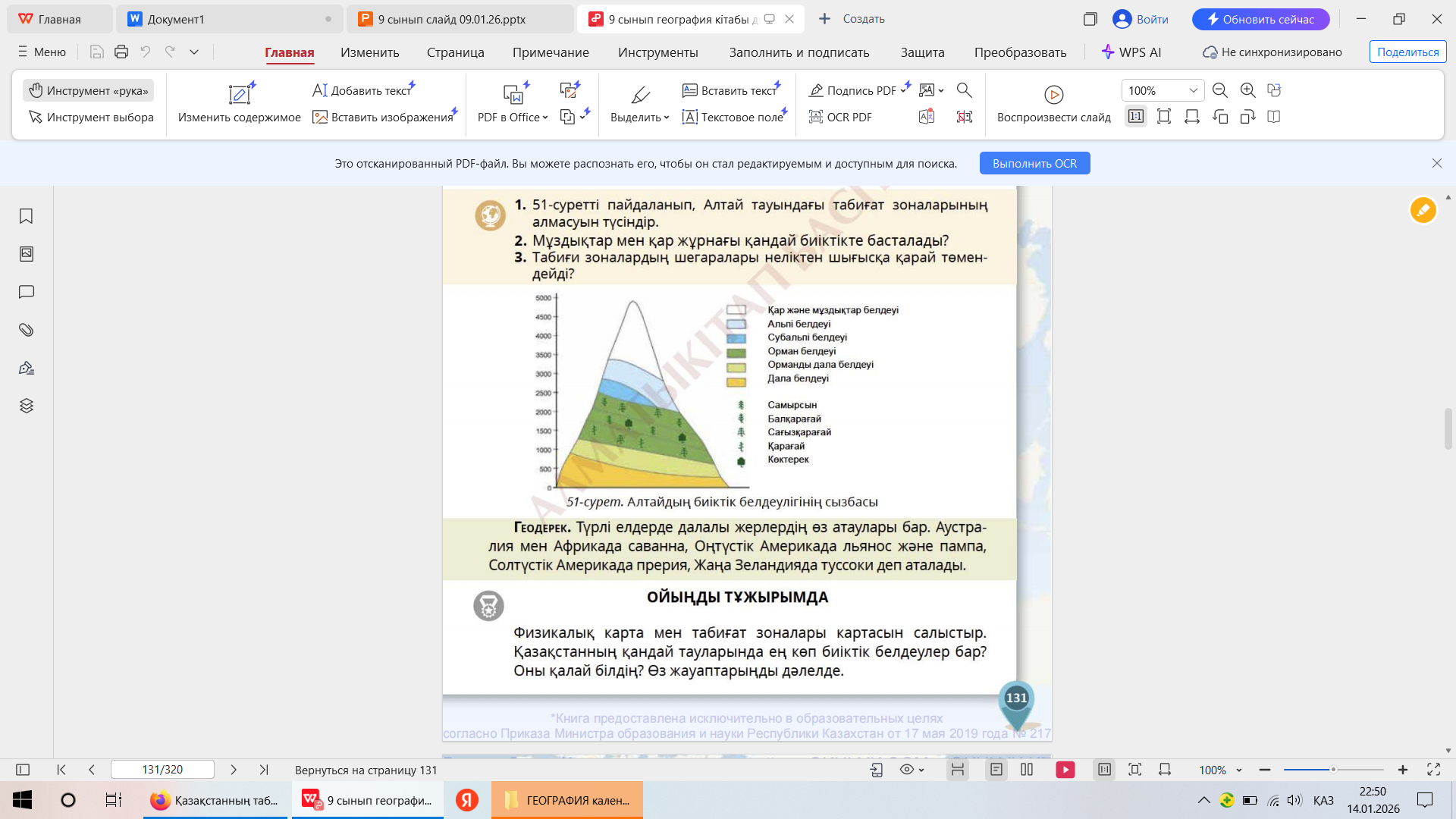Click the search magnifier icon in ribbon
1456x819 pixels.
click(964, 90)
